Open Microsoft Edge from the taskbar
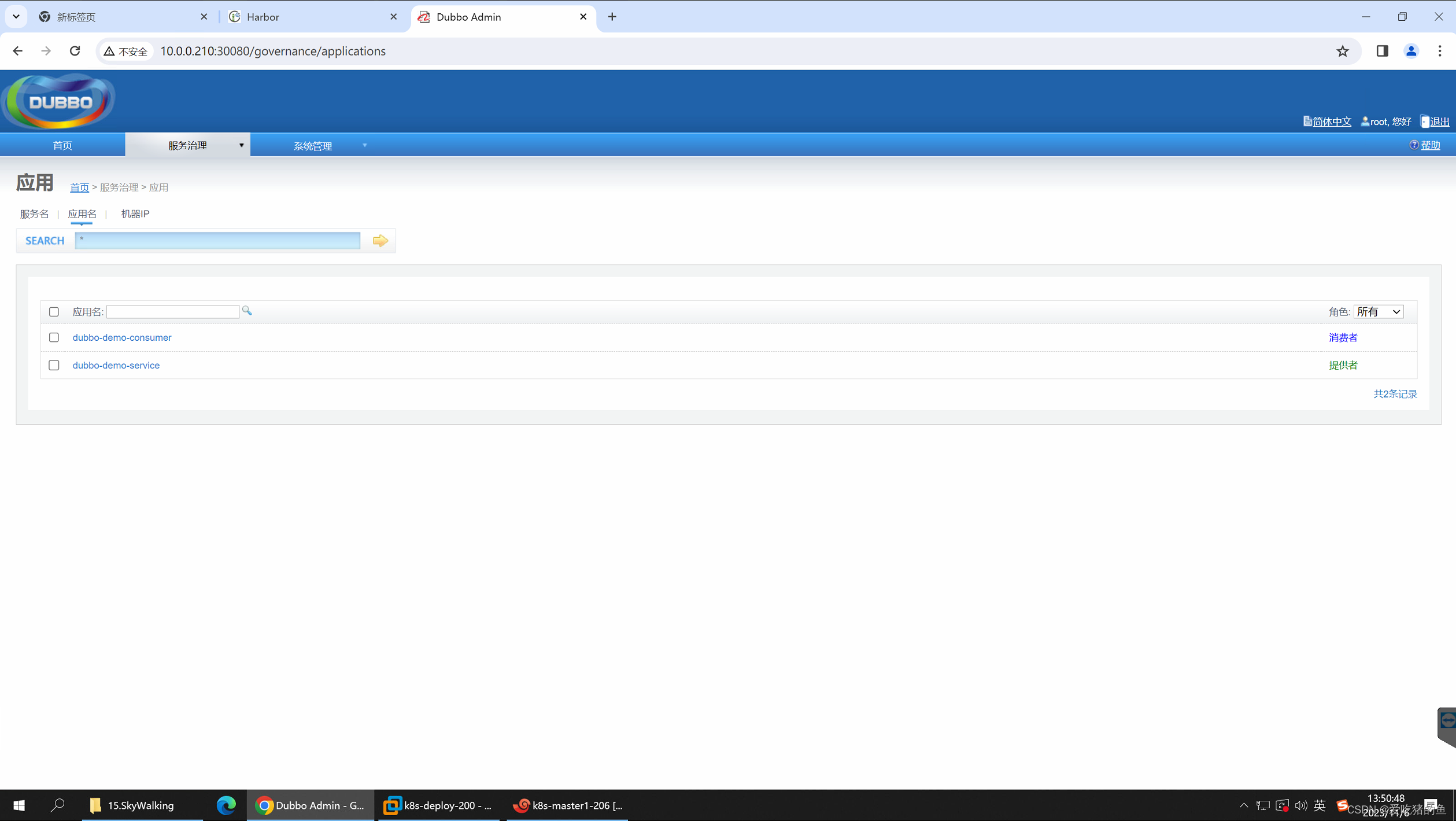This screenshot has width=1456, height=821. pyautogui.click(x=226, y=805)
